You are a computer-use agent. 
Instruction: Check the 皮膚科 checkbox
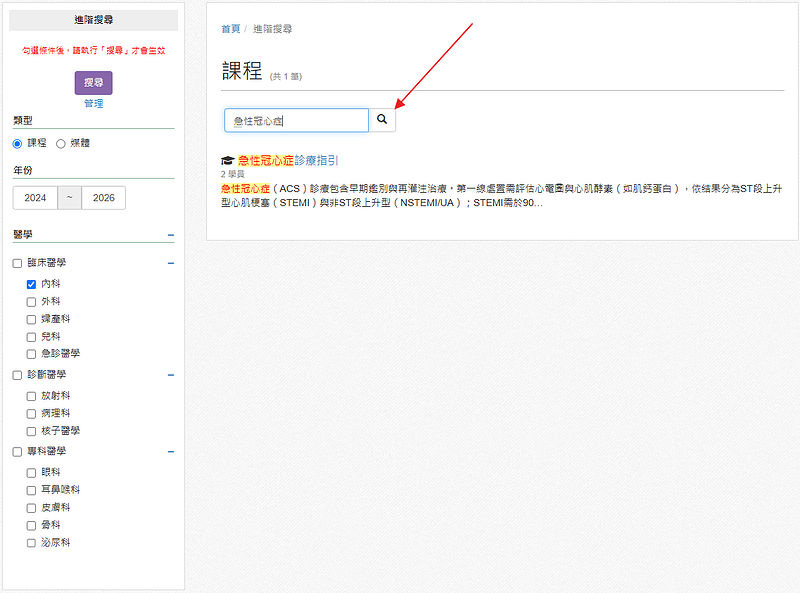[x=31, y=508]
